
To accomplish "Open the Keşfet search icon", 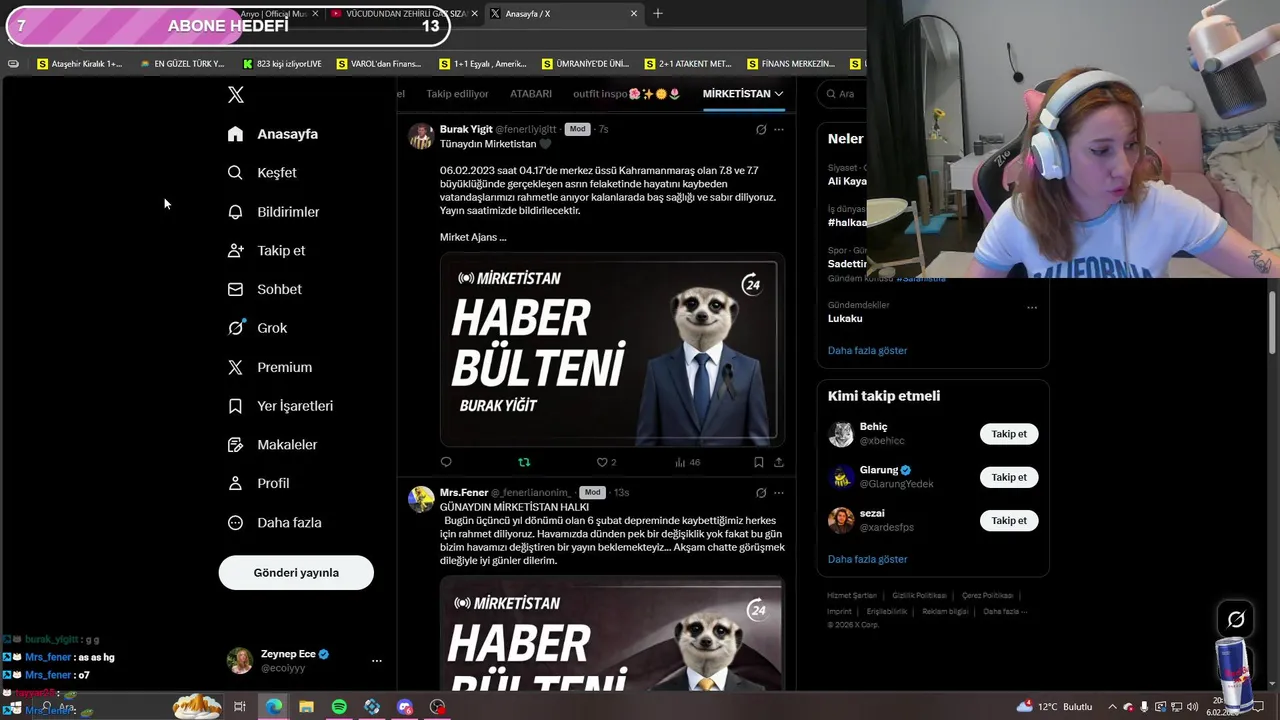I will pyautogui.click(x=235, y=173).
